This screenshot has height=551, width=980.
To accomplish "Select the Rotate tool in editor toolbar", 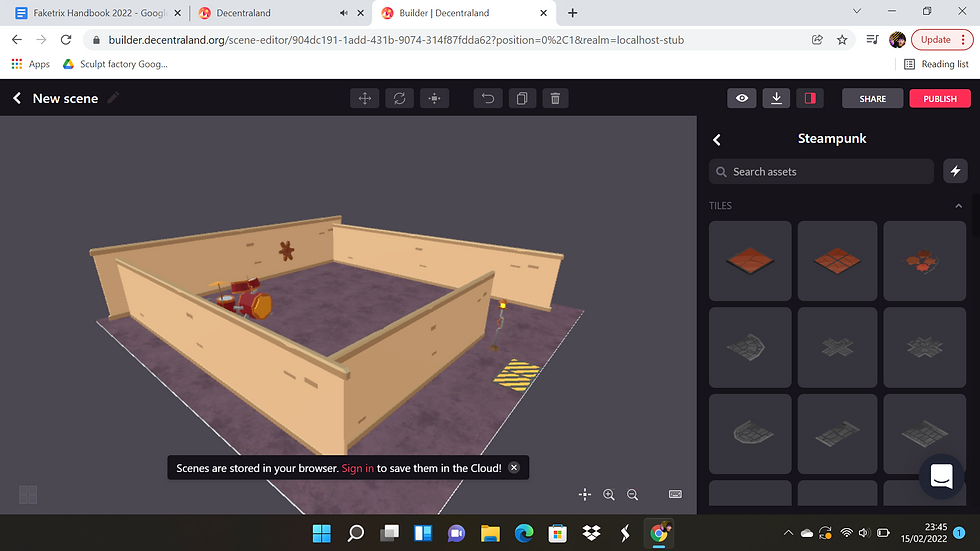I will tap(399, 98).
